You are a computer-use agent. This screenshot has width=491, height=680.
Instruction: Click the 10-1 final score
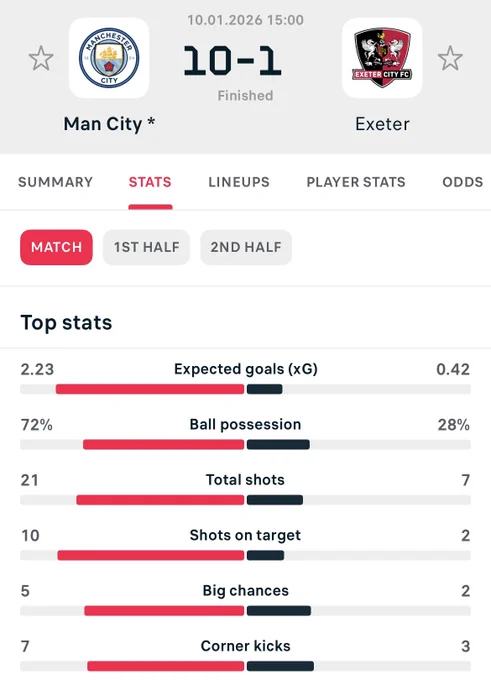tap(232, 61)
